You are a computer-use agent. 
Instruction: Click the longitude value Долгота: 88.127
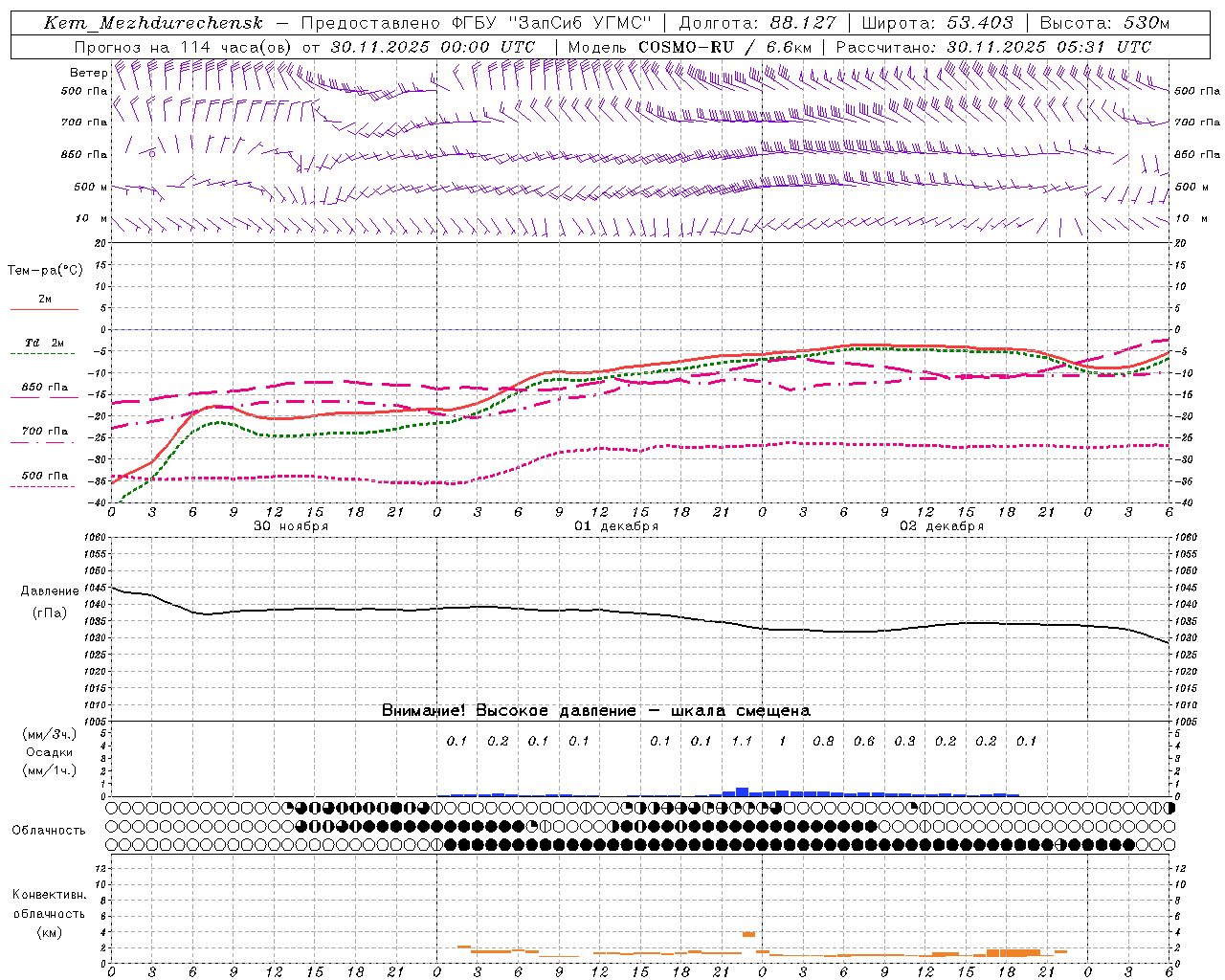coord(757,23)
